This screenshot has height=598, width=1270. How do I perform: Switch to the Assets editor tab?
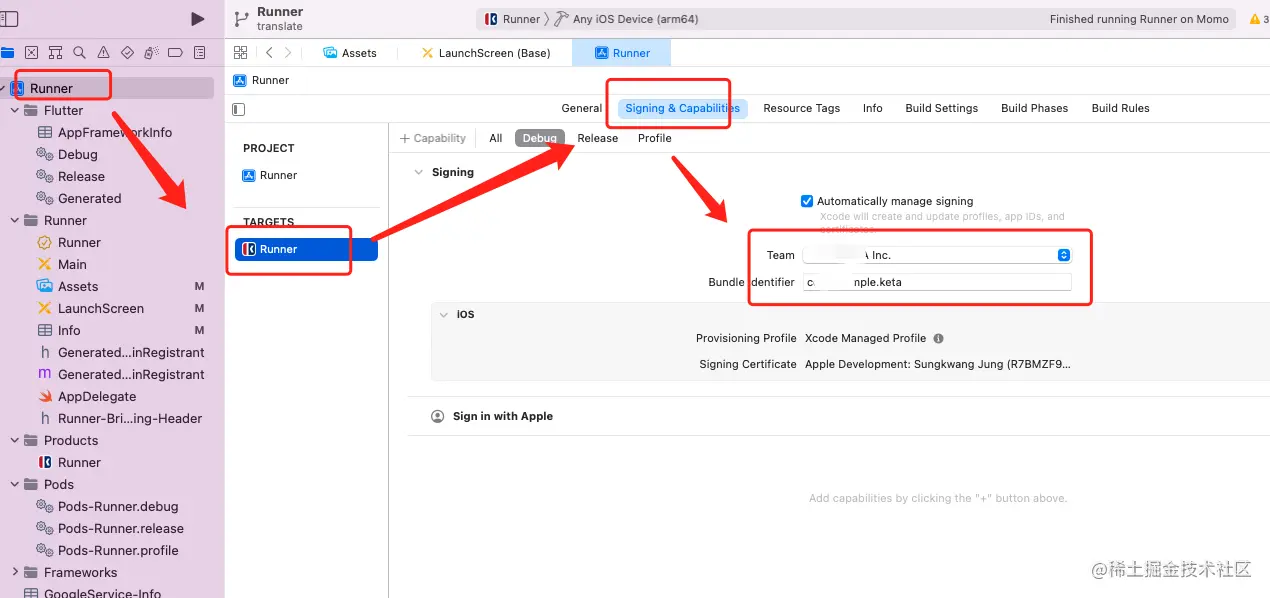(x=350, y=53)
